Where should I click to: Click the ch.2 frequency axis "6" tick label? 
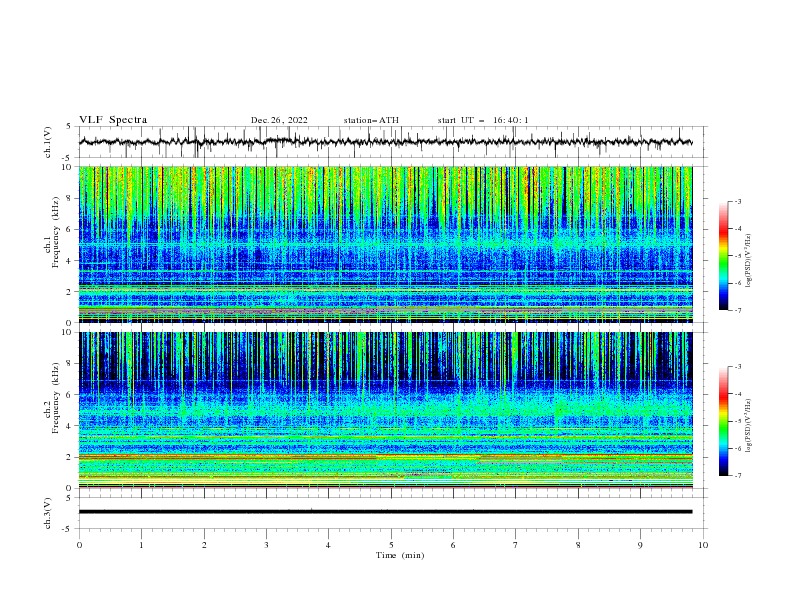(x=70, y=395)
